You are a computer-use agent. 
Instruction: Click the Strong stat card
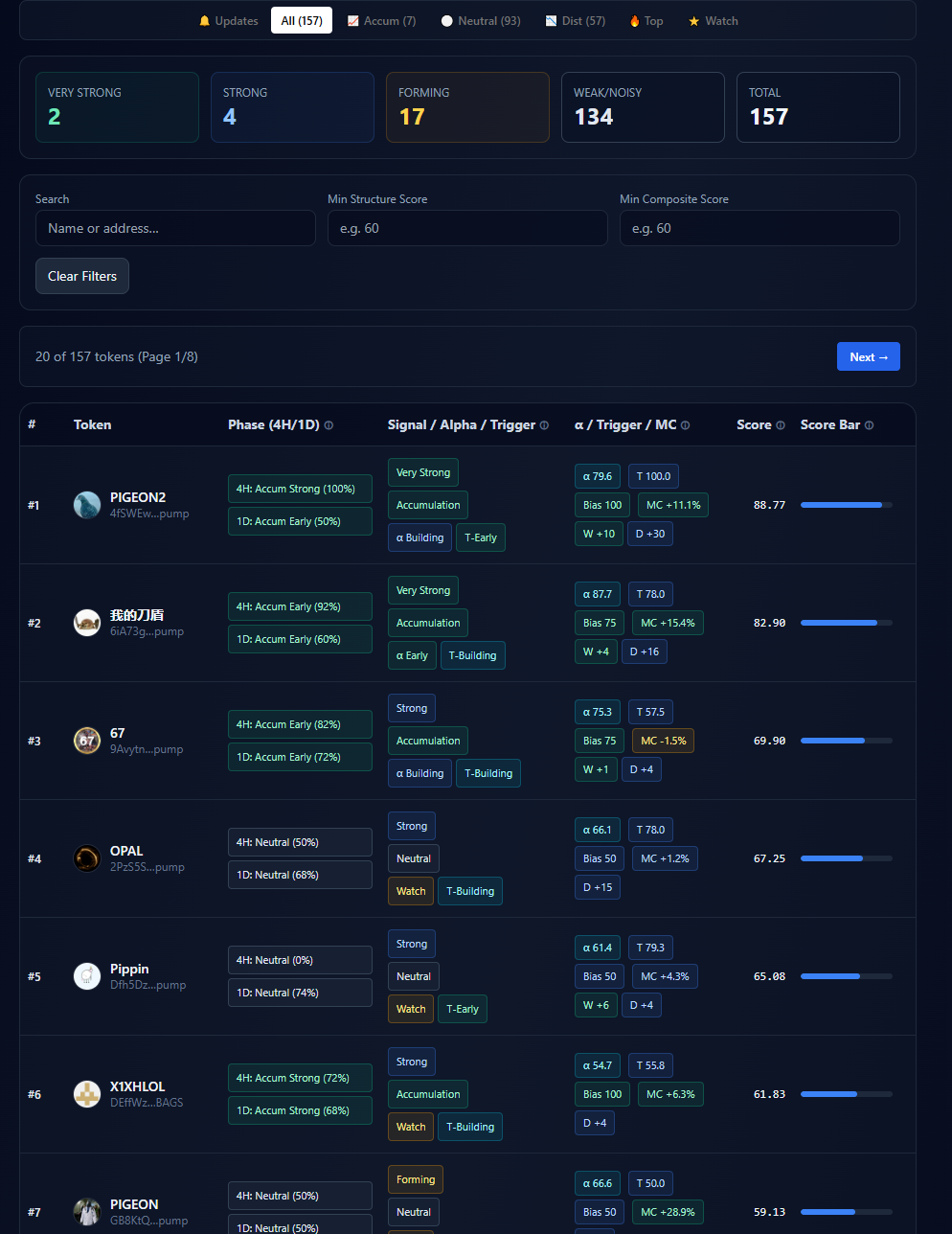tap(292, 107)
